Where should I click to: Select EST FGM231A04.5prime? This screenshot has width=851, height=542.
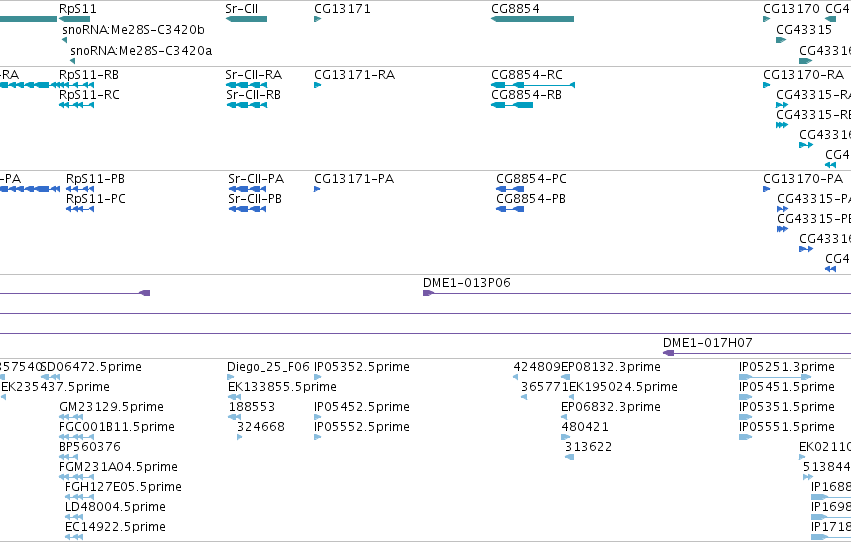tap(118, 467)
